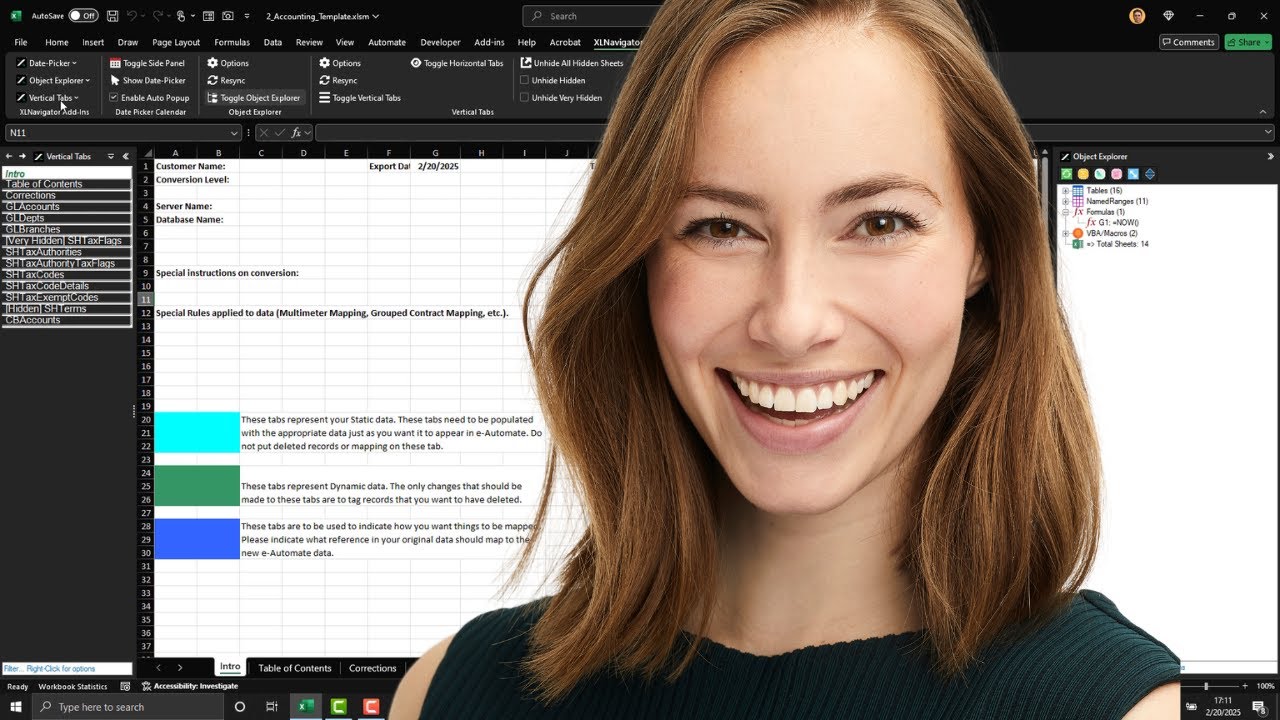
Task: Open the Vertical Tabs panel options menu arrow
Action: pyautogui.click(x=111, y=156)
